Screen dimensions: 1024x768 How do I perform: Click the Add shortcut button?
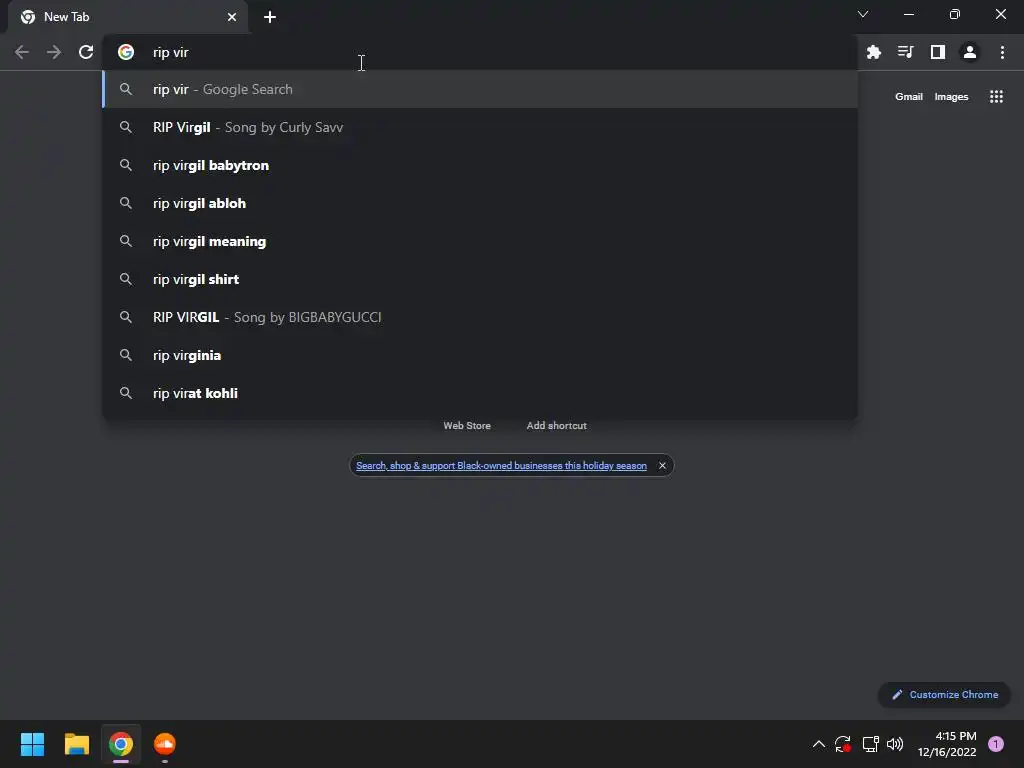(x=556, y=426)
